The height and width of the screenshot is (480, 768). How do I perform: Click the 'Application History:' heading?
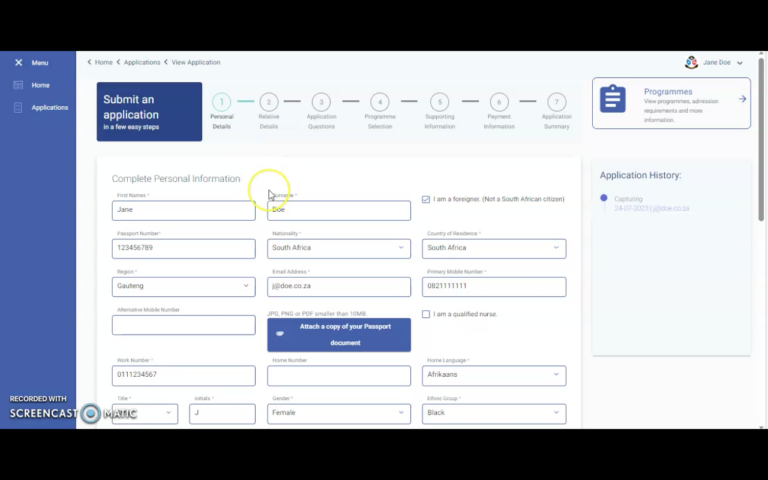point(640,175)
